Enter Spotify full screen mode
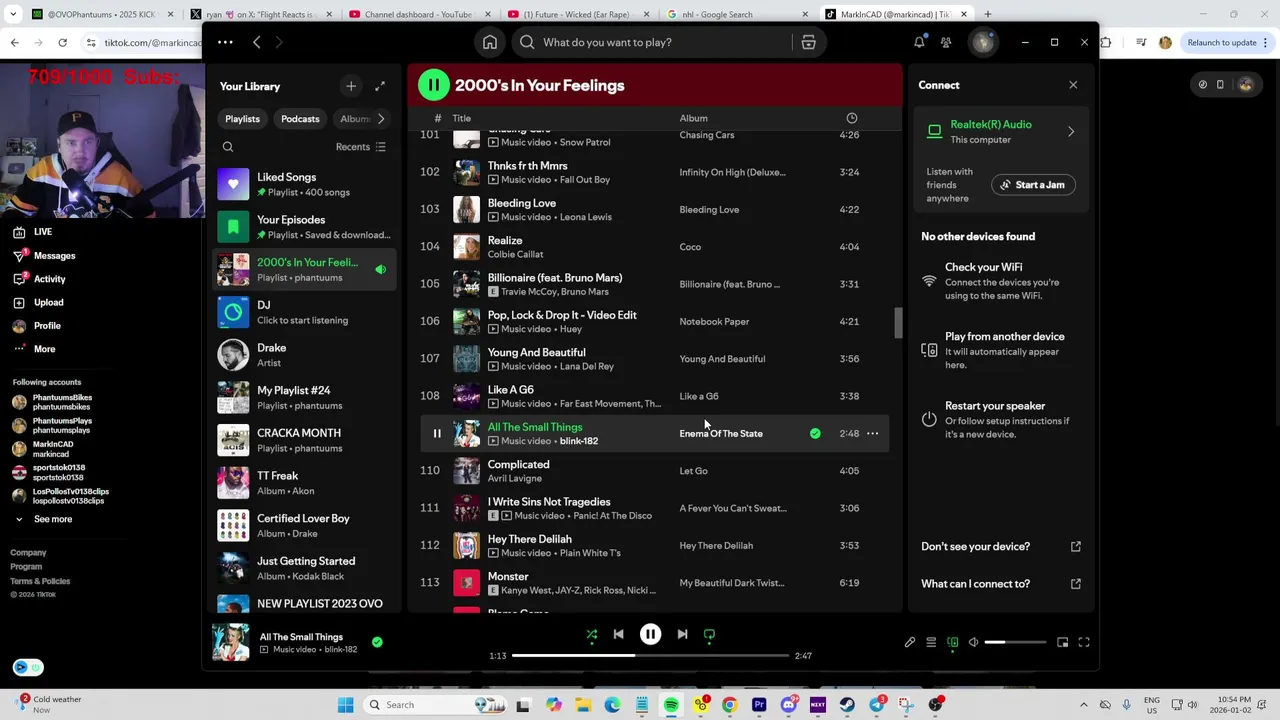This screenshot has height=720, width=1280. click(x=1084, y=642)
